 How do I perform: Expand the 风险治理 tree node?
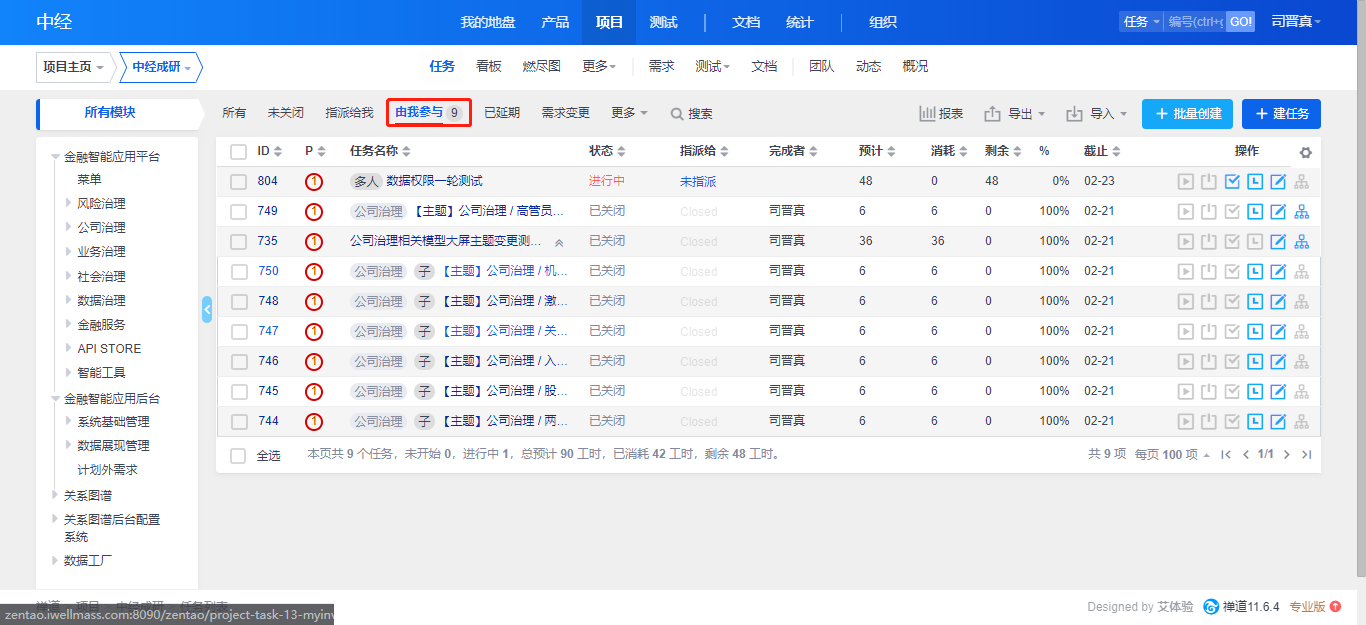click(x=69, y=204)
